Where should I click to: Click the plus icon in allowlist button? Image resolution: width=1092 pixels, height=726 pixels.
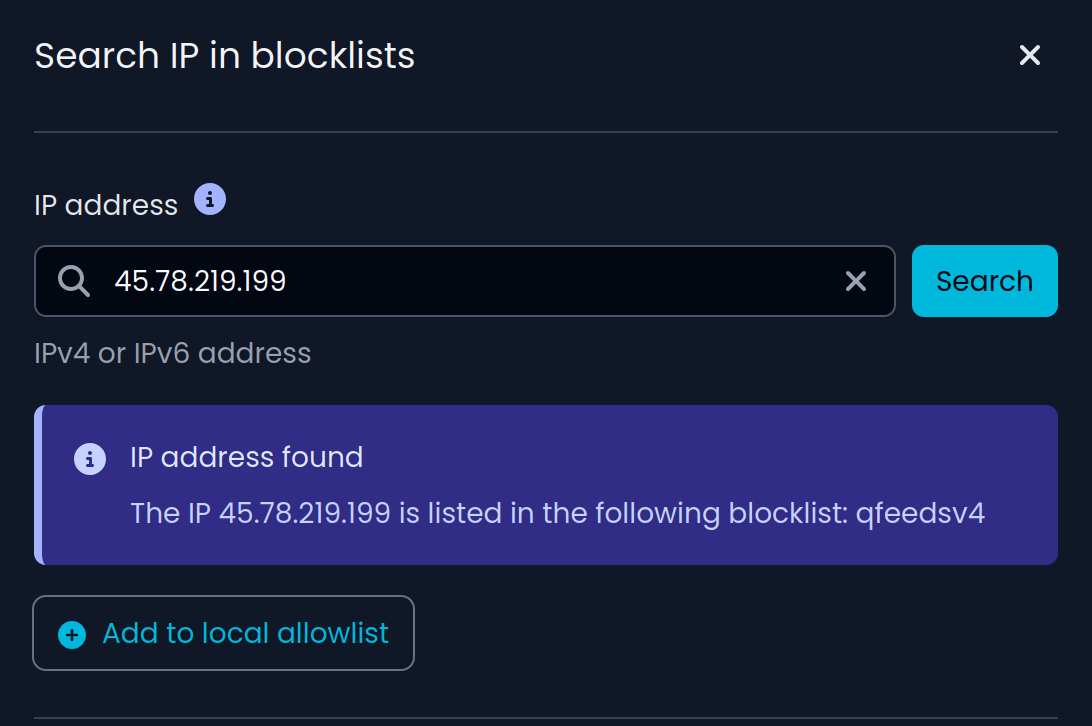coord(72,634)
